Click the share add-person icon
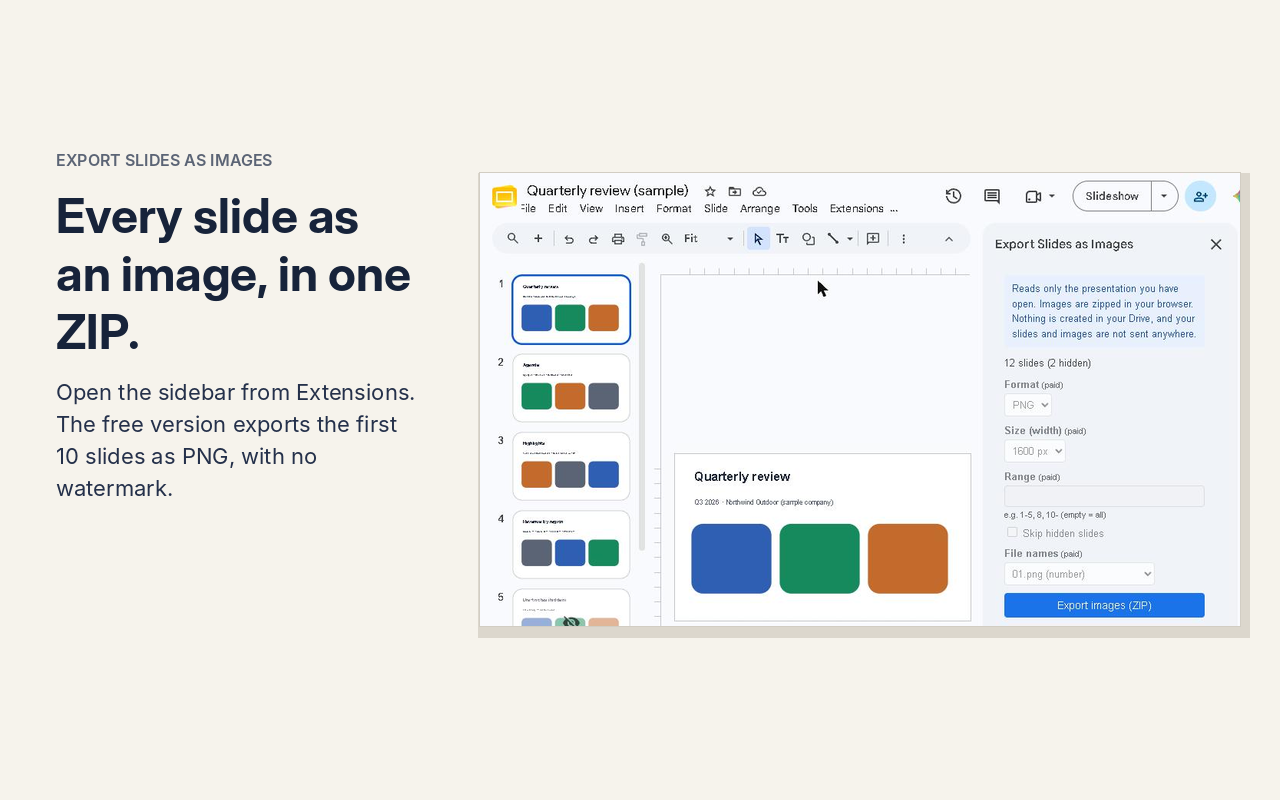Image resolution: width=1280 pixels, height=800 pixels. [1200, 196]
